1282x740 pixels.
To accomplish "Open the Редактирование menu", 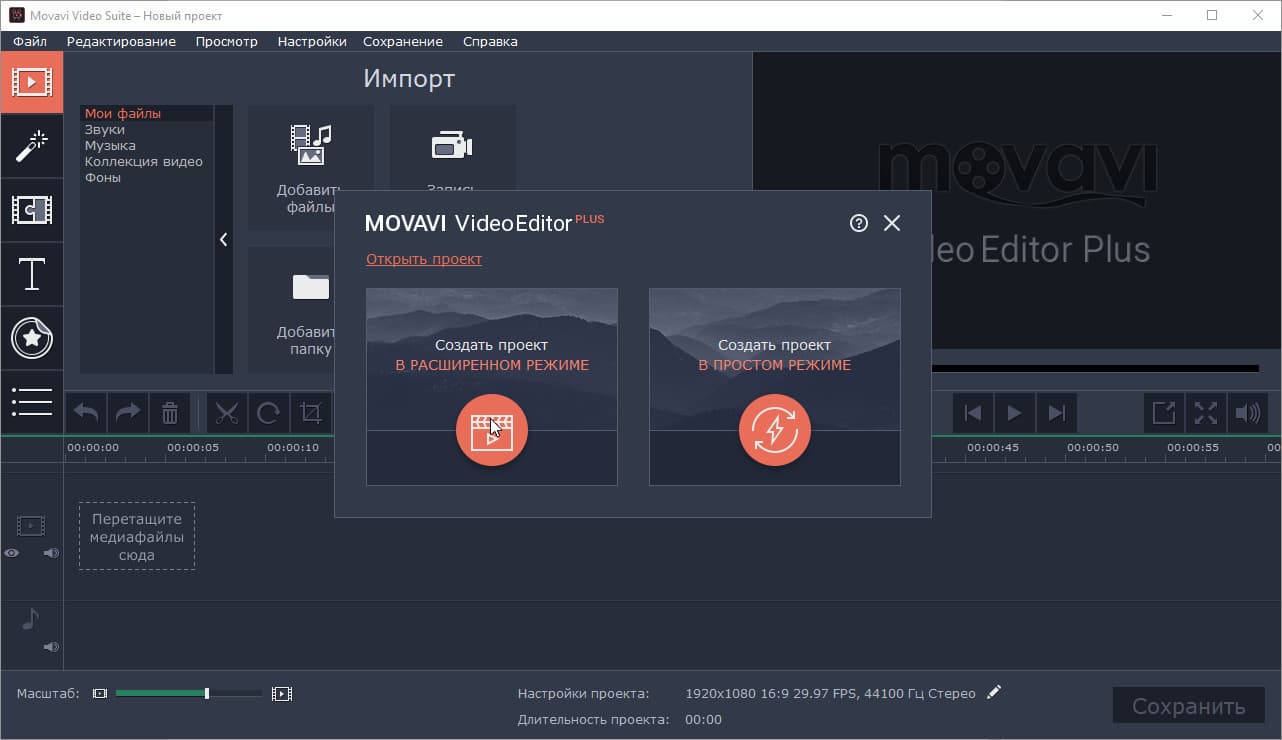I will click(x=121, y=41).
